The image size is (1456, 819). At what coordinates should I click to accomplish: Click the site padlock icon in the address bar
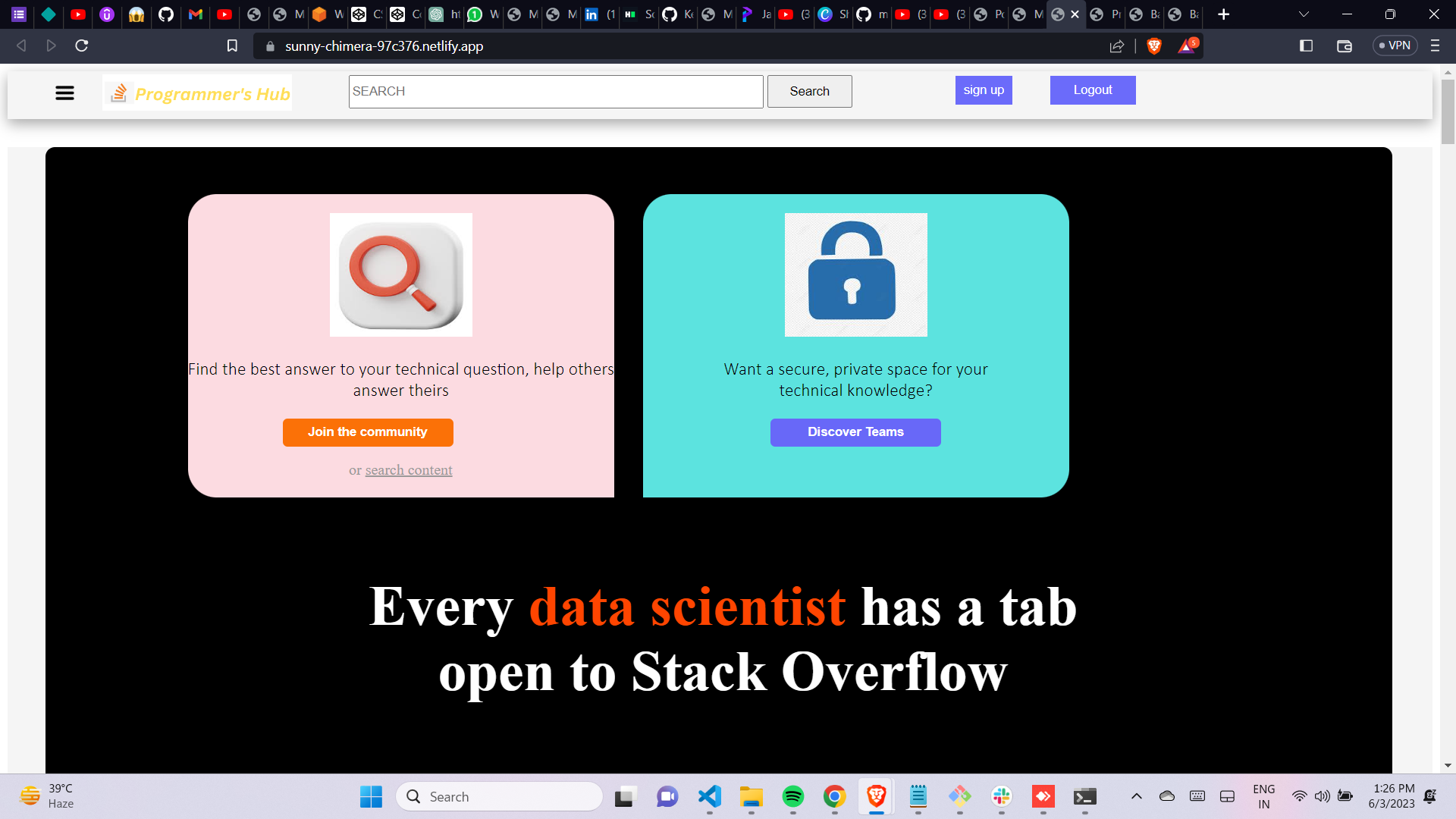270,46
